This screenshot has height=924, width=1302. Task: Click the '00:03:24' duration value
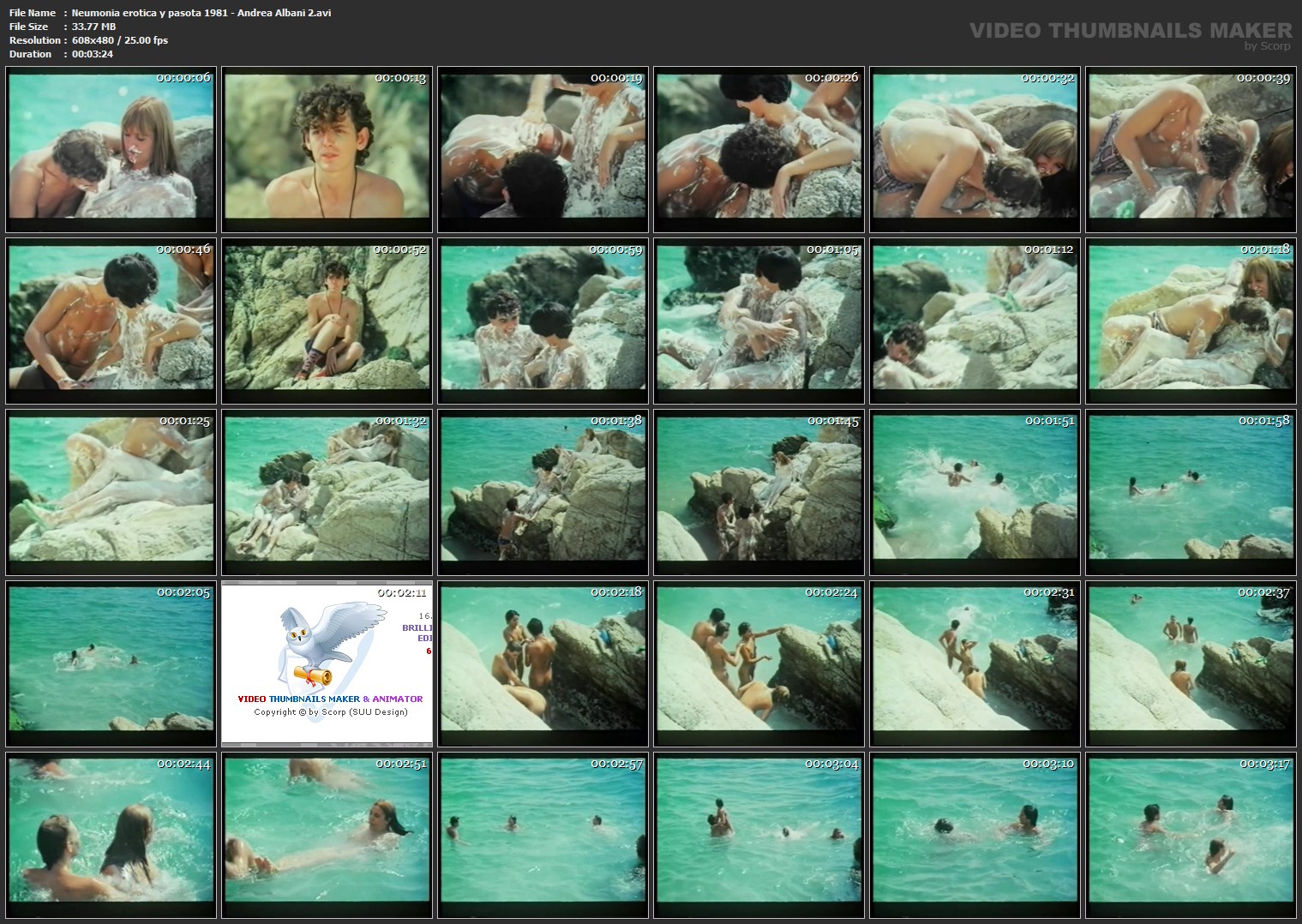pos(93,54)
